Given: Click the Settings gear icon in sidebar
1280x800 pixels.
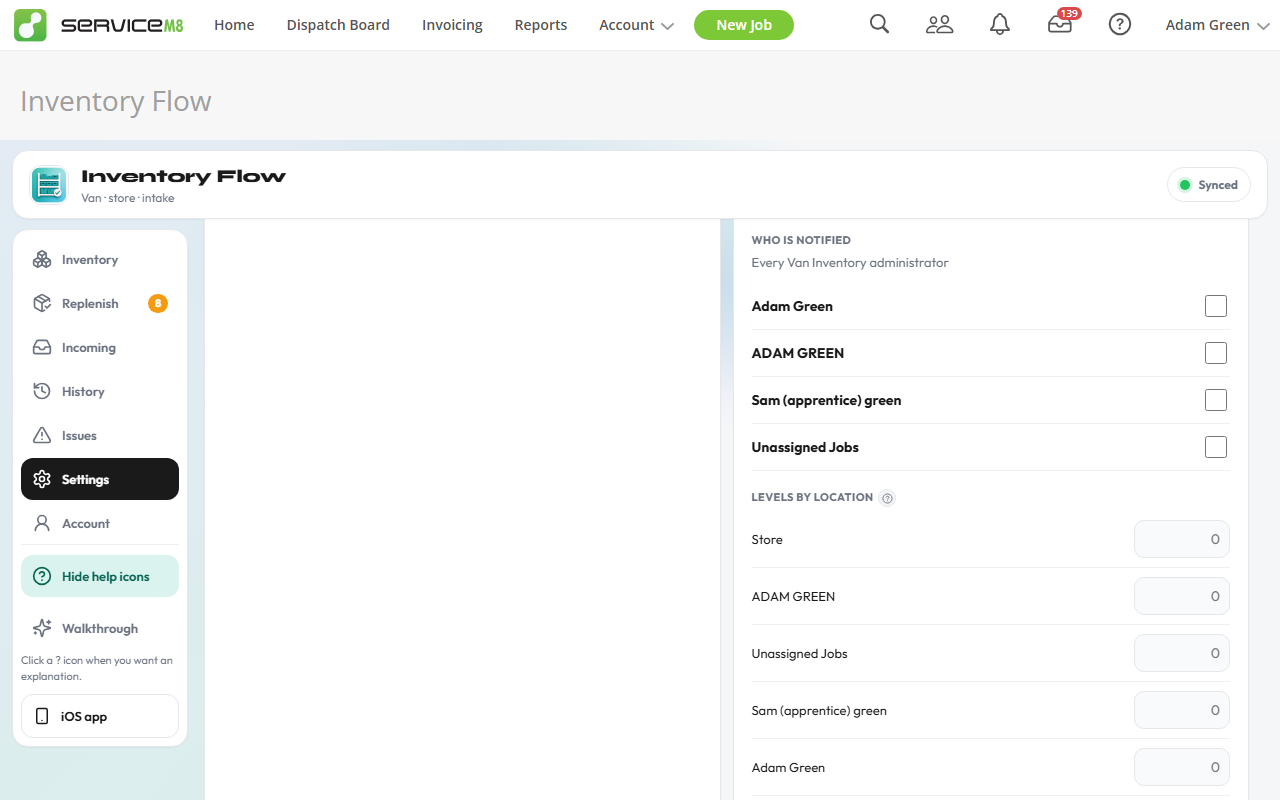Looking at the screenshot, I should point(42,479).
